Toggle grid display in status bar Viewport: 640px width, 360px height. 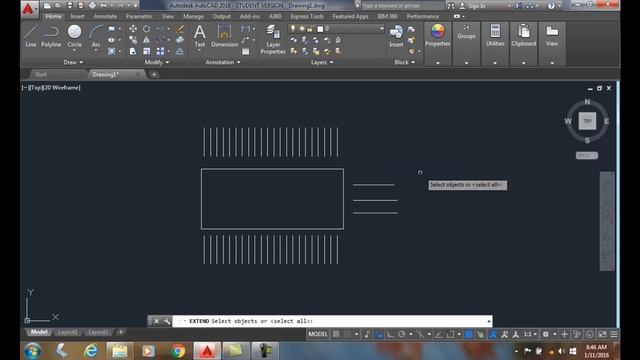pos(336,334)
